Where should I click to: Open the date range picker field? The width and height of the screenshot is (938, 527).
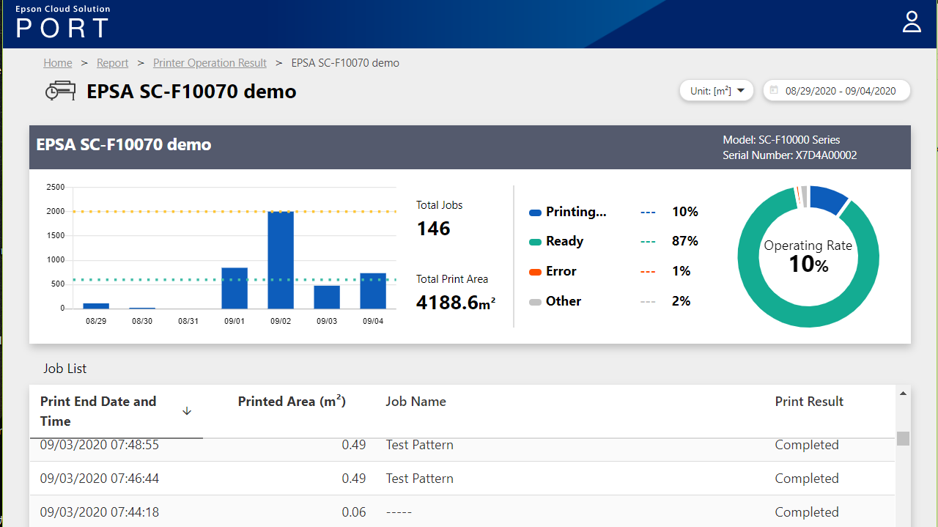click(840, 91)
